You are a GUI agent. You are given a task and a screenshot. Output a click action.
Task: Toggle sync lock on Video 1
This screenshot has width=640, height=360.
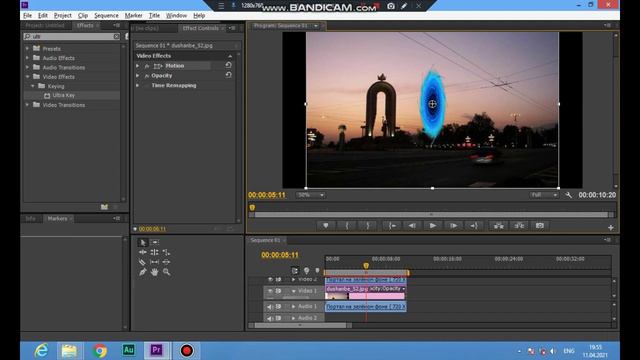tap(278, 291)
